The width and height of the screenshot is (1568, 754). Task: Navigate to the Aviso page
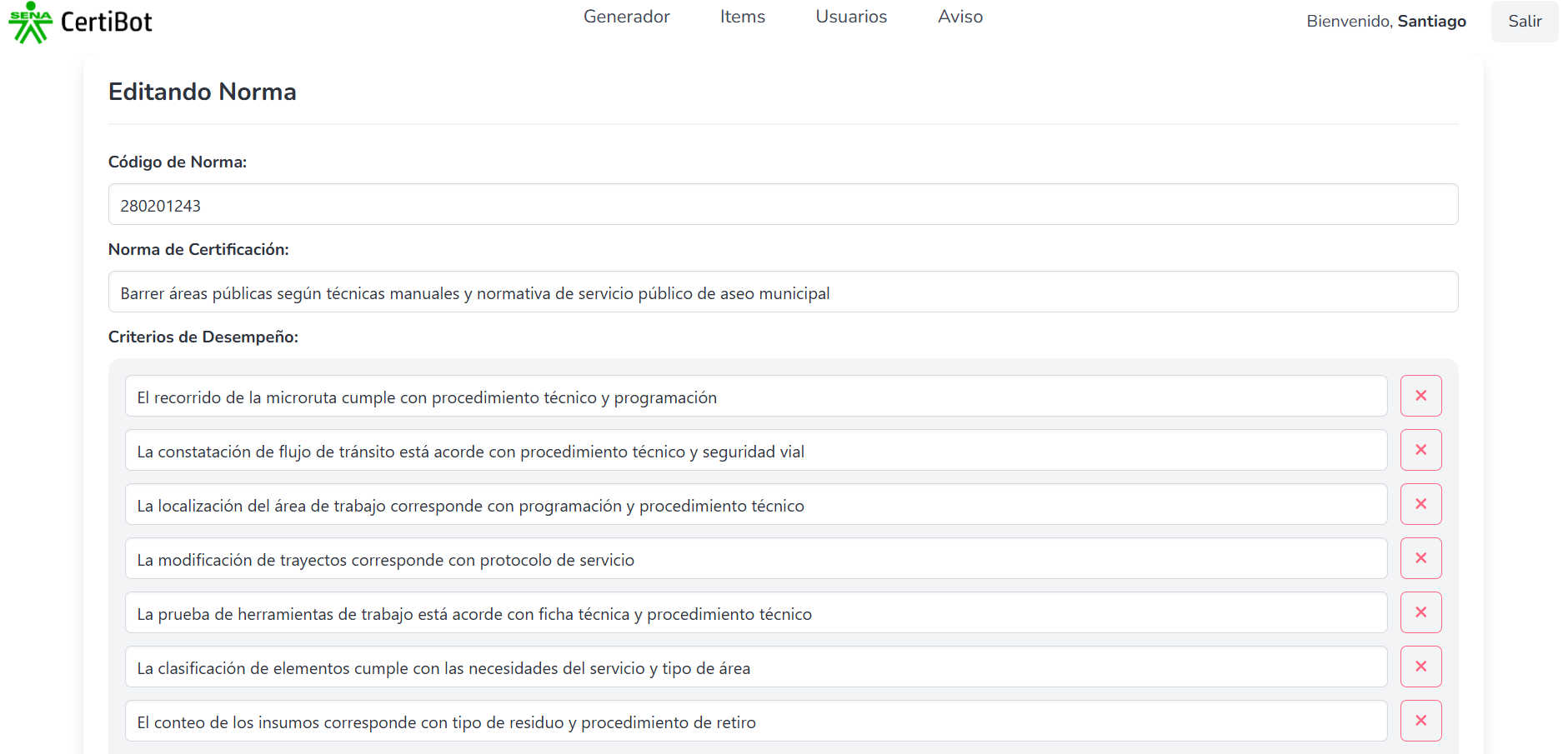959,17
